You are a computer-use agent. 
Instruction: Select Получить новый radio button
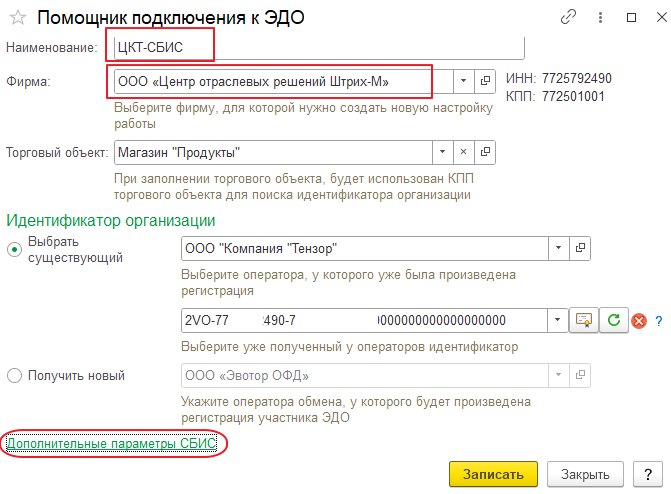(x=15, y=375)
